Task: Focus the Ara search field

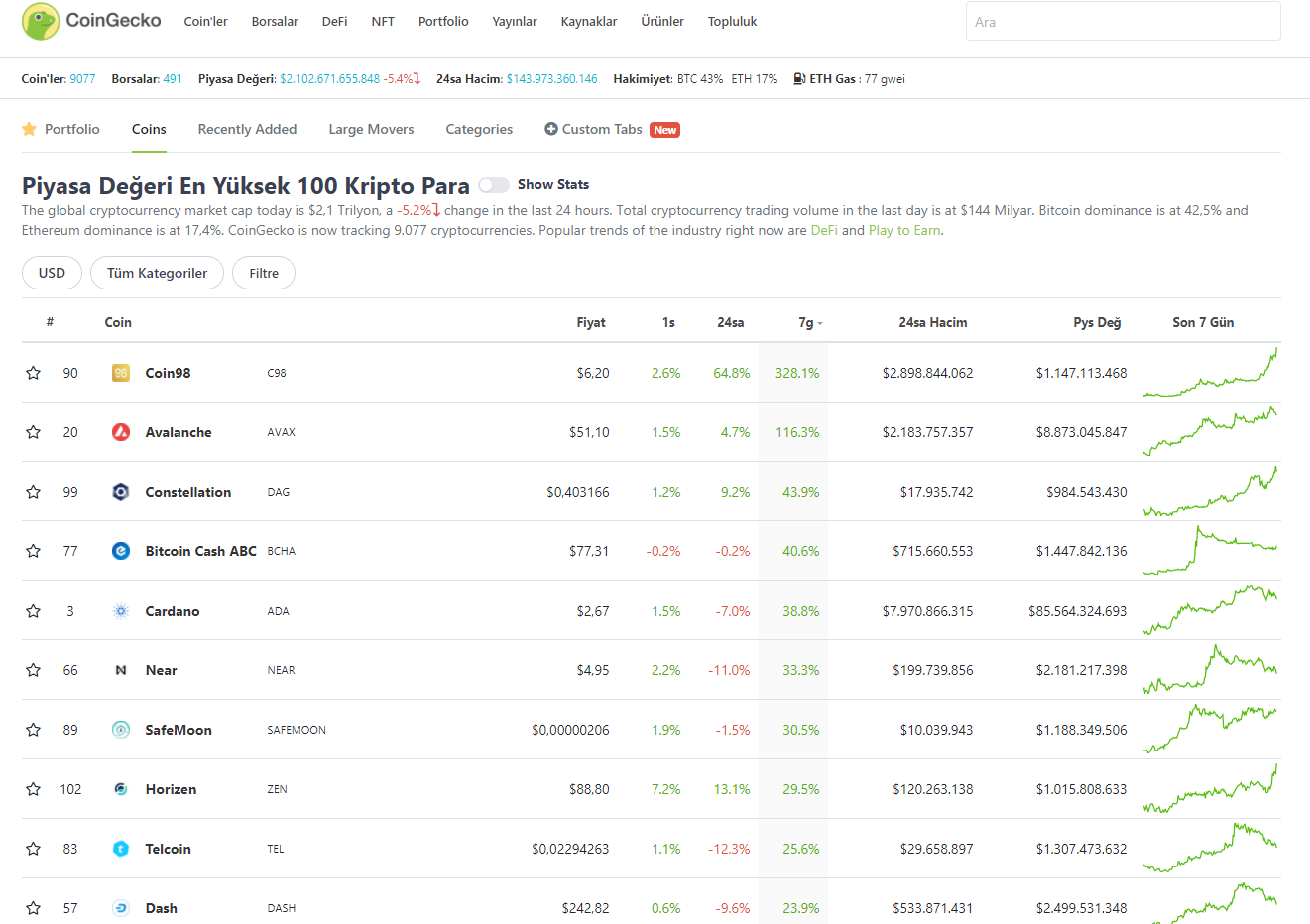Action: (1124, 21)
